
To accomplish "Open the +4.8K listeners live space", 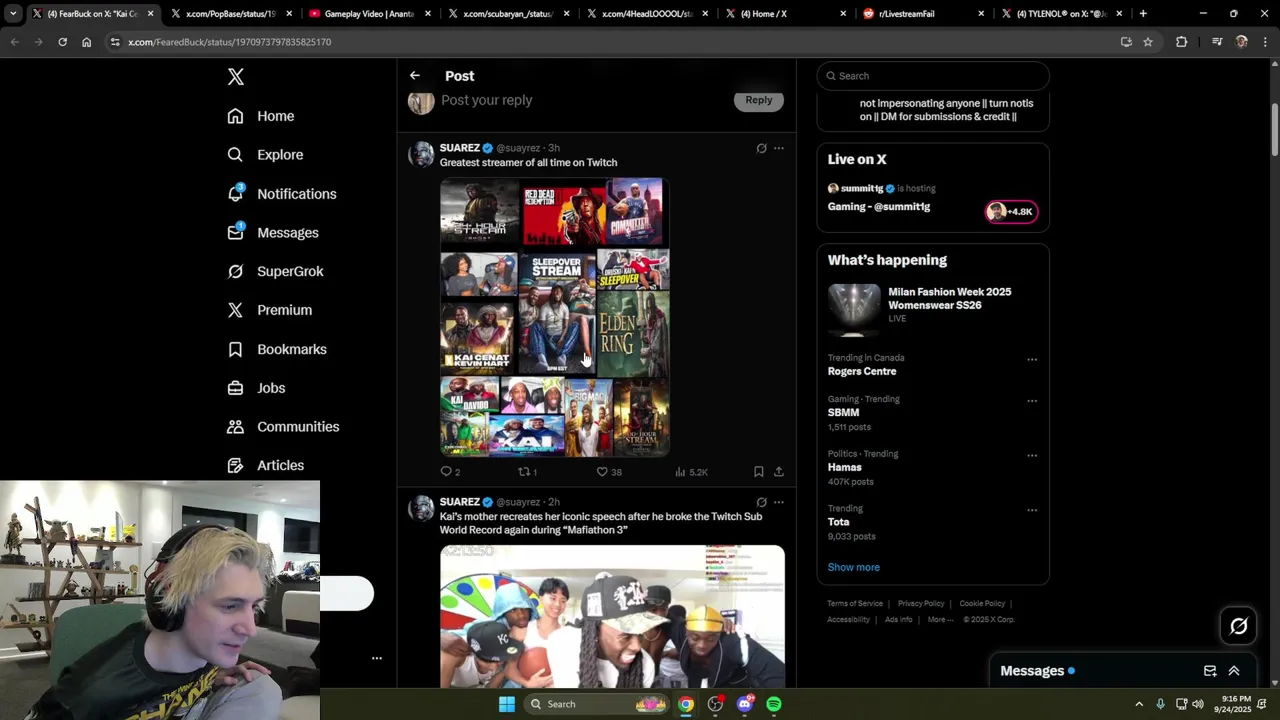I will pos(1012,212).
